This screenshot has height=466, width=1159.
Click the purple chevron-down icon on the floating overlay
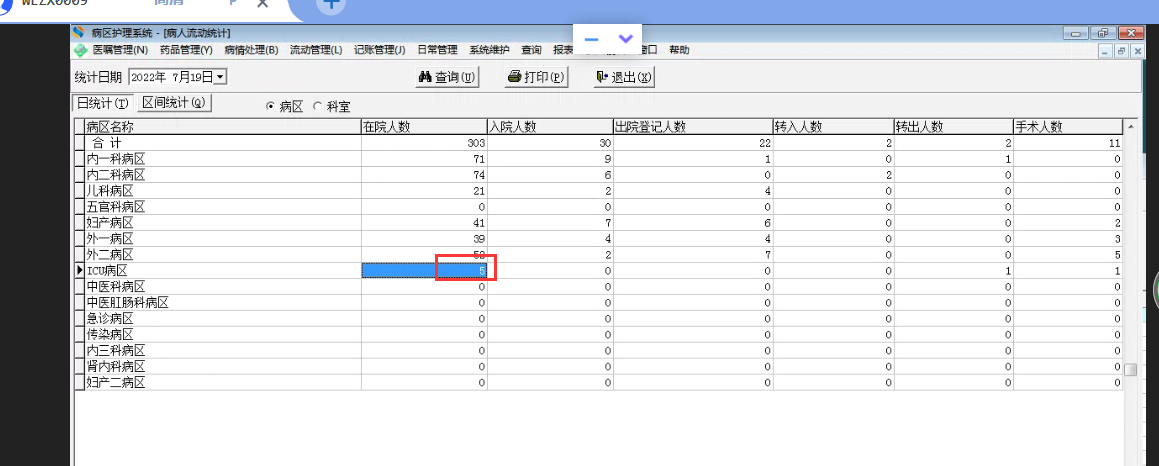point(625,38)
